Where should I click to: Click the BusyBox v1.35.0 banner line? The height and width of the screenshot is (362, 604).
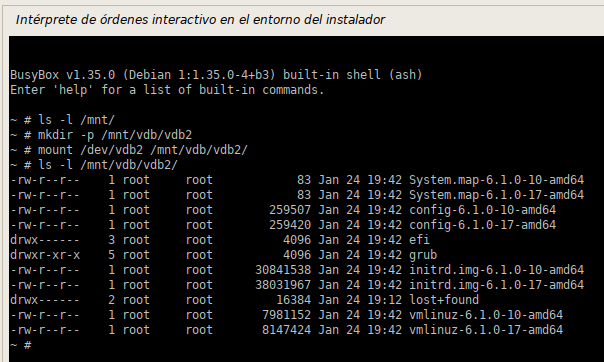pyautogui.click(x=216, y=75)
